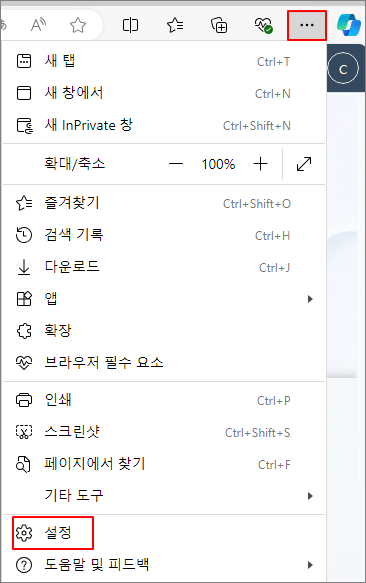Click the Ctrl+P shortcut text
This screenshot has width=366, height=583.
click(273, 401)
